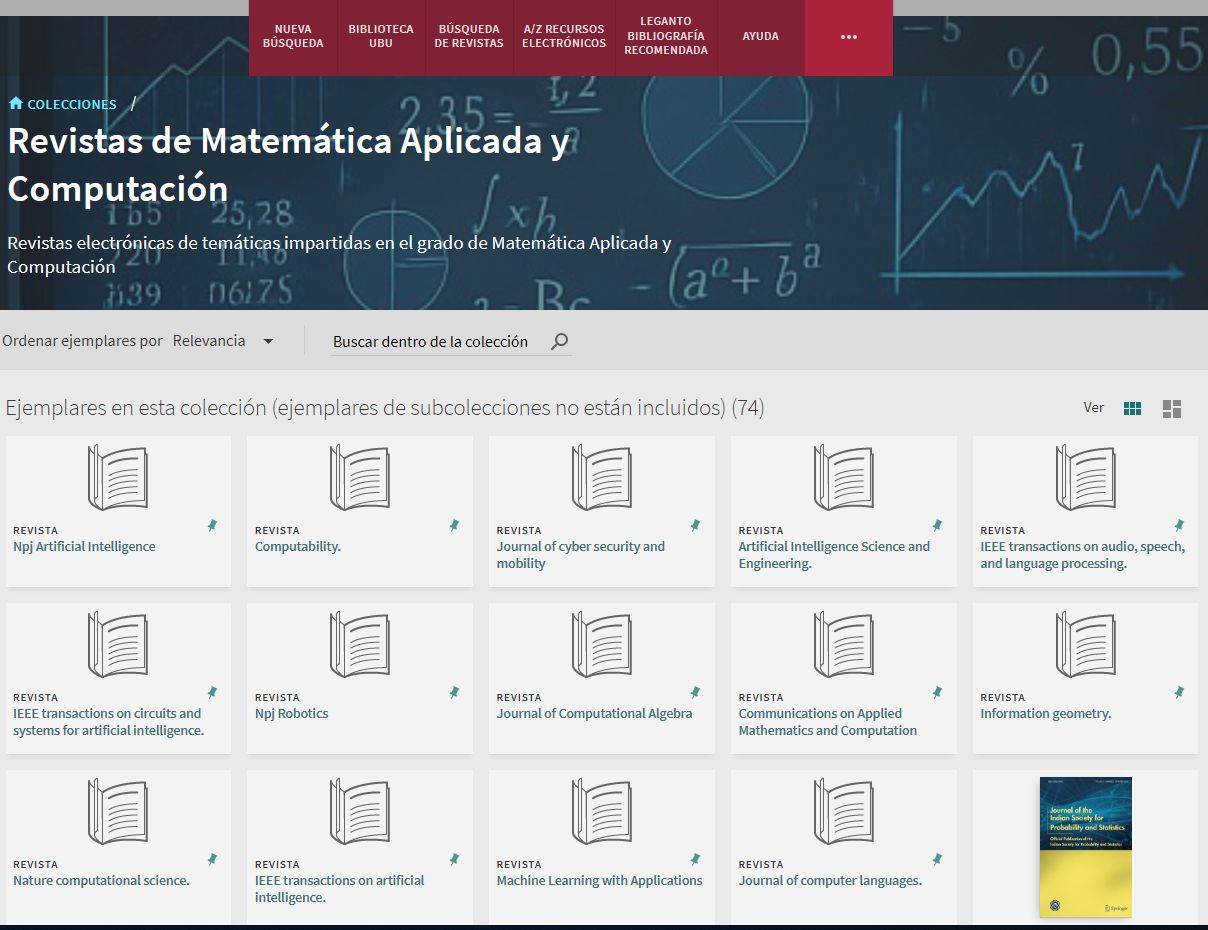The height and width of the screenshot is (930, 1208).
Task: Toggle pin for Machine Learning with Applications
Action: coord(696,859)
